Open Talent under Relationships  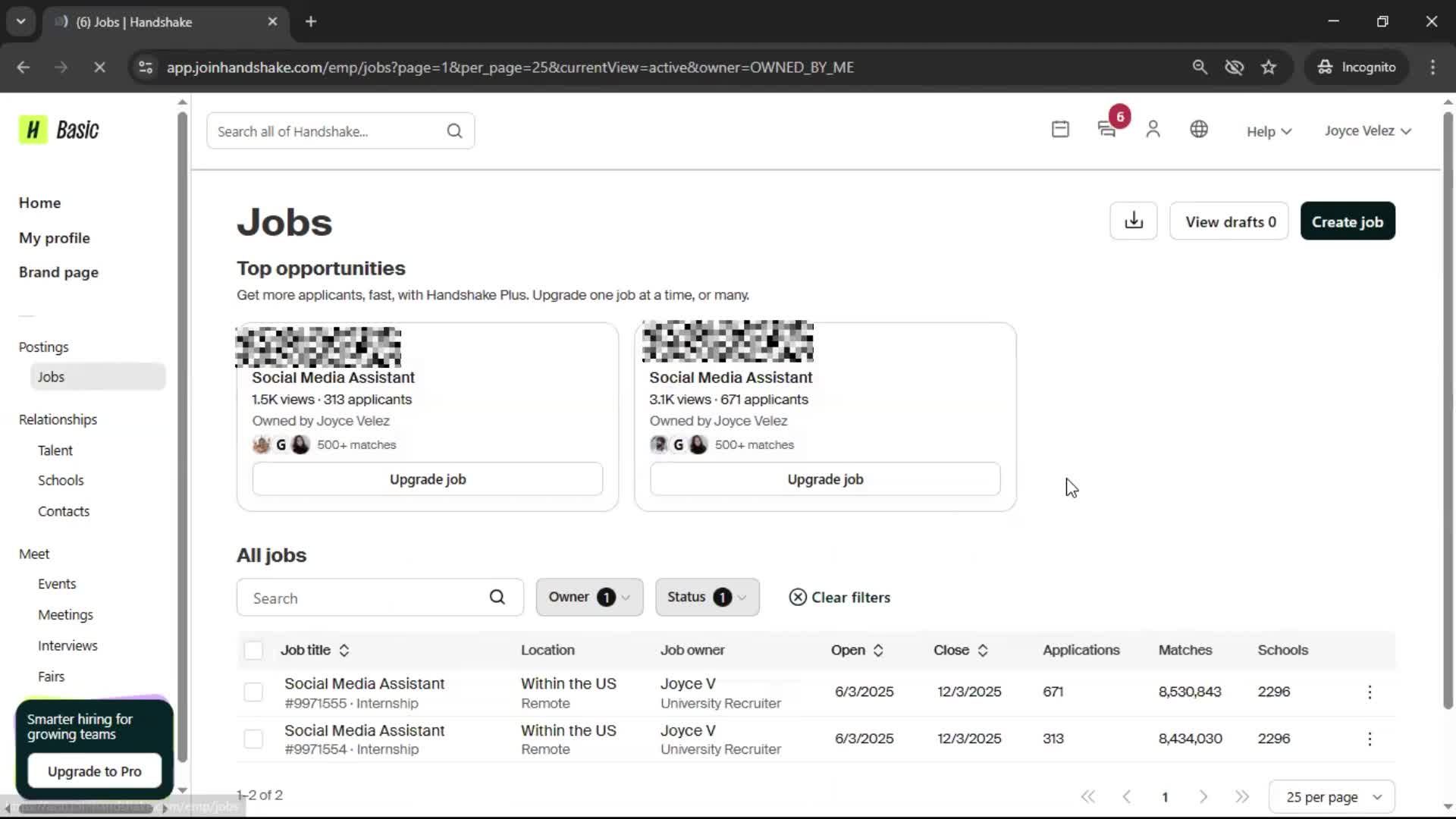click(x=55, y=450)
